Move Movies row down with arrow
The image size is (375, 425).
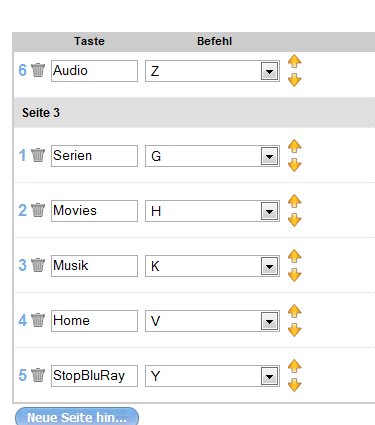pos(295,220)
